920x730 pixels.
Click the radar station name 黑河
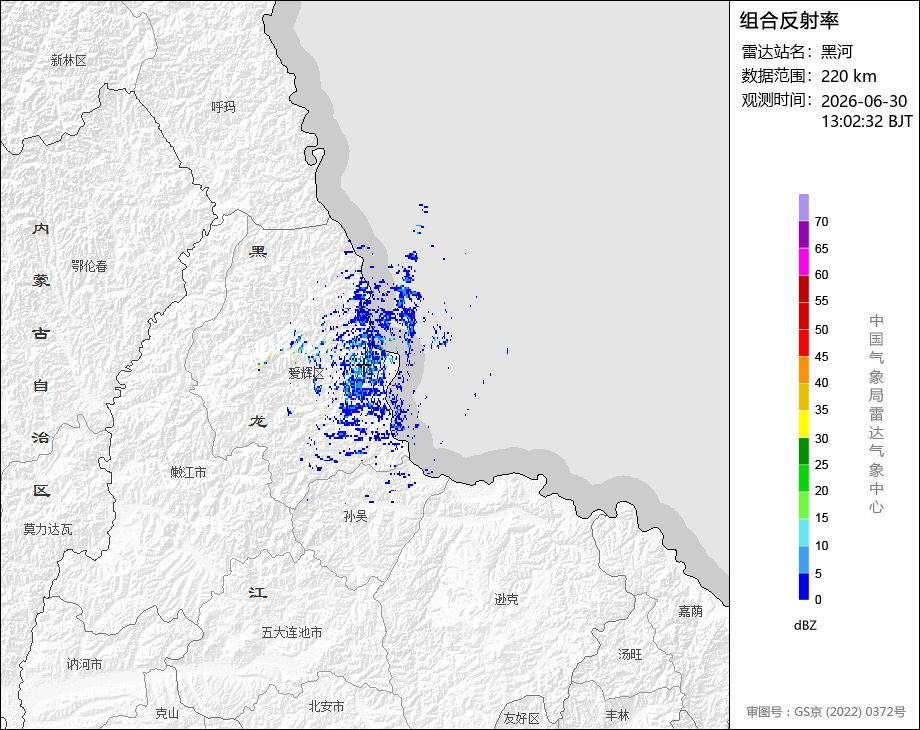(836, 52)
